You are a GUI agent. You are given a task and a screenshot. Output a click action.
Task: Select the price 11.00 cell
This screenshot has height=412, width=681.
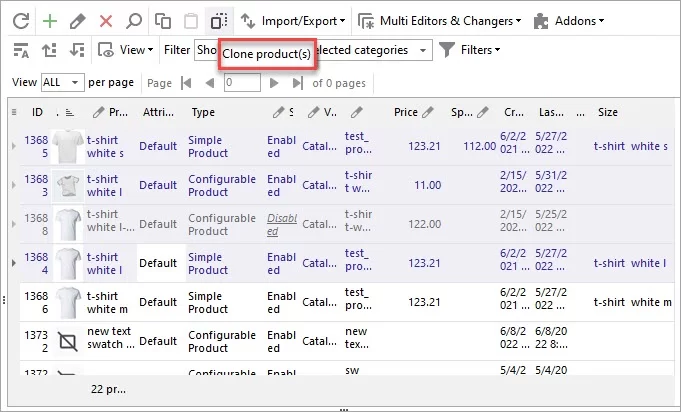pyautogui.click(x=427, y=185)
